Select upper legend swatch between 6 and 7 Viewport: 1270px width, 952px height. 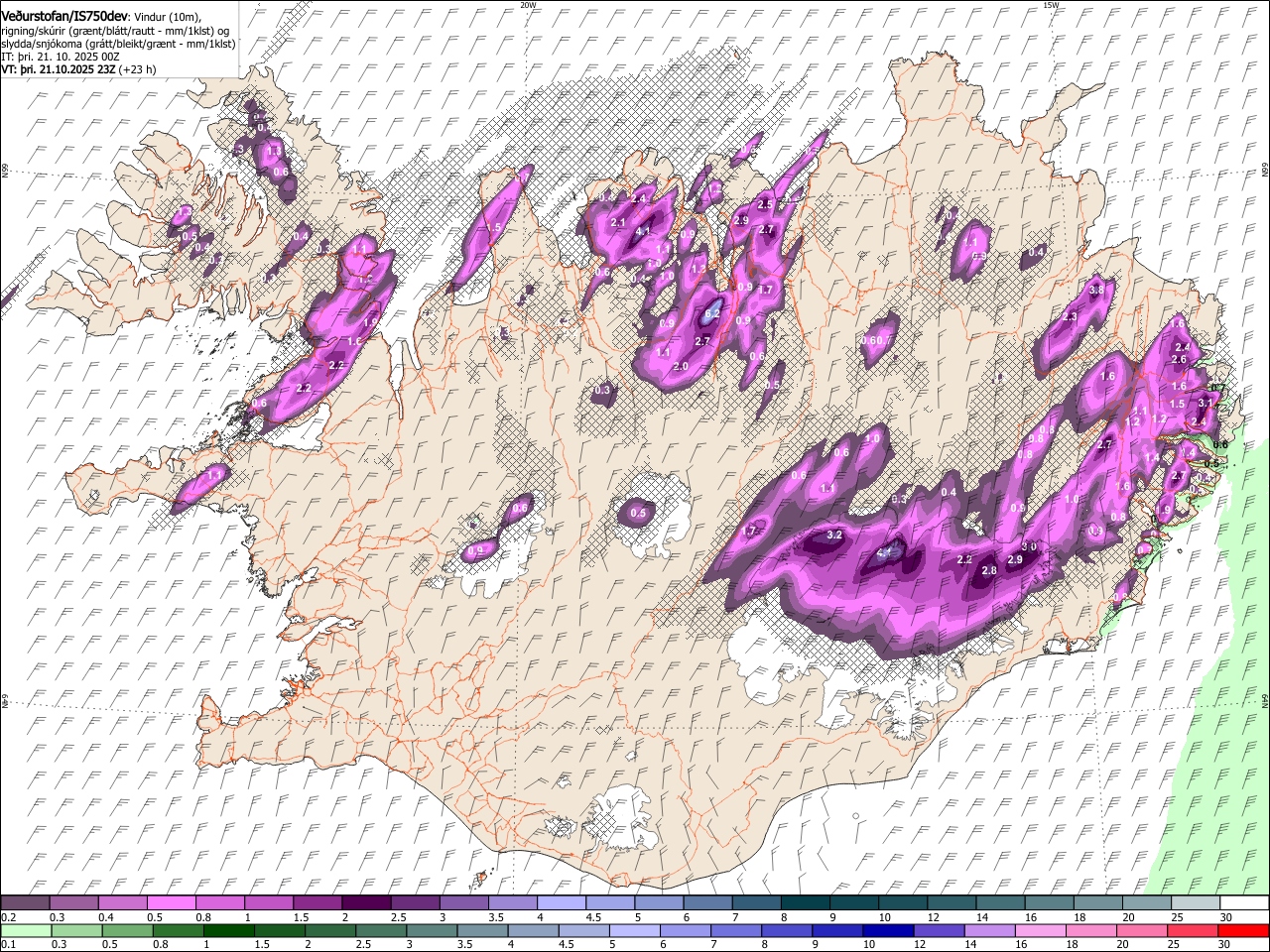706,903
